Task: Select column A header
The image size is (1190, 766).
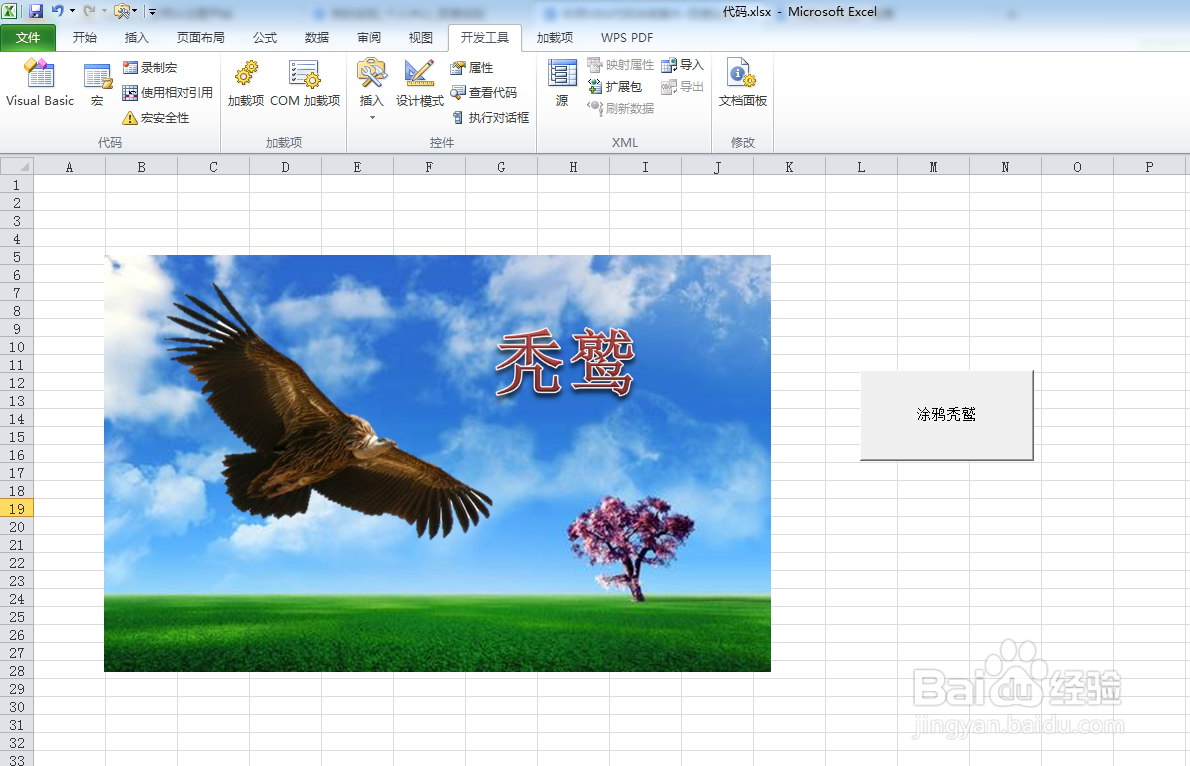Action: (69, 167)
